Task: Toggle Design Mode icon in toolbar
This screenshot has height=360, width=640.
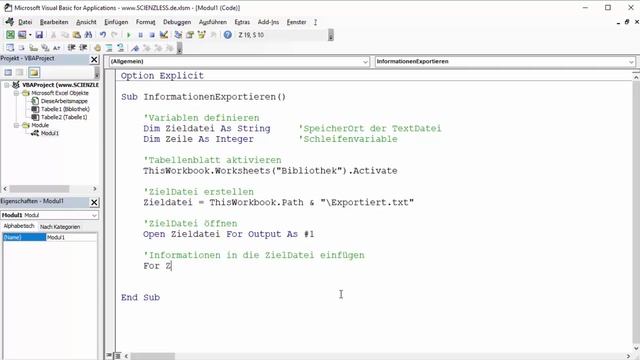Action: (x=164, y=35)
